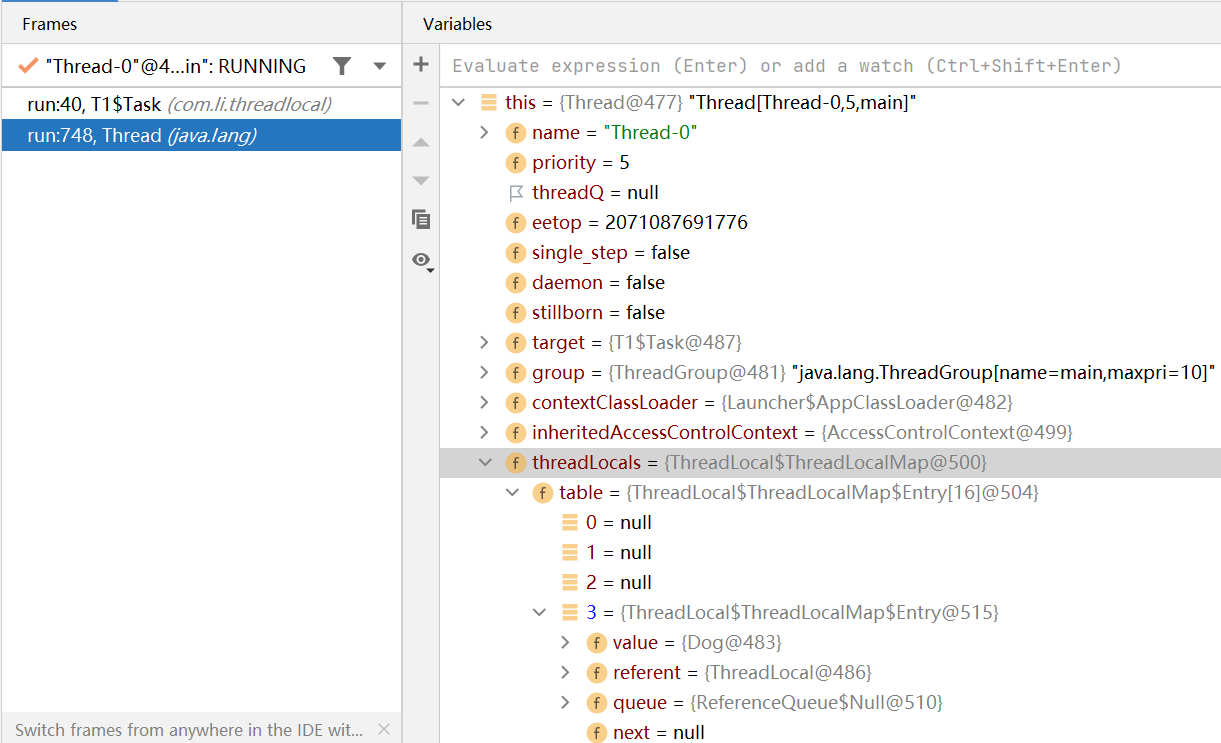
Task: Click the field icon beside queue
Action: (597, 703)
